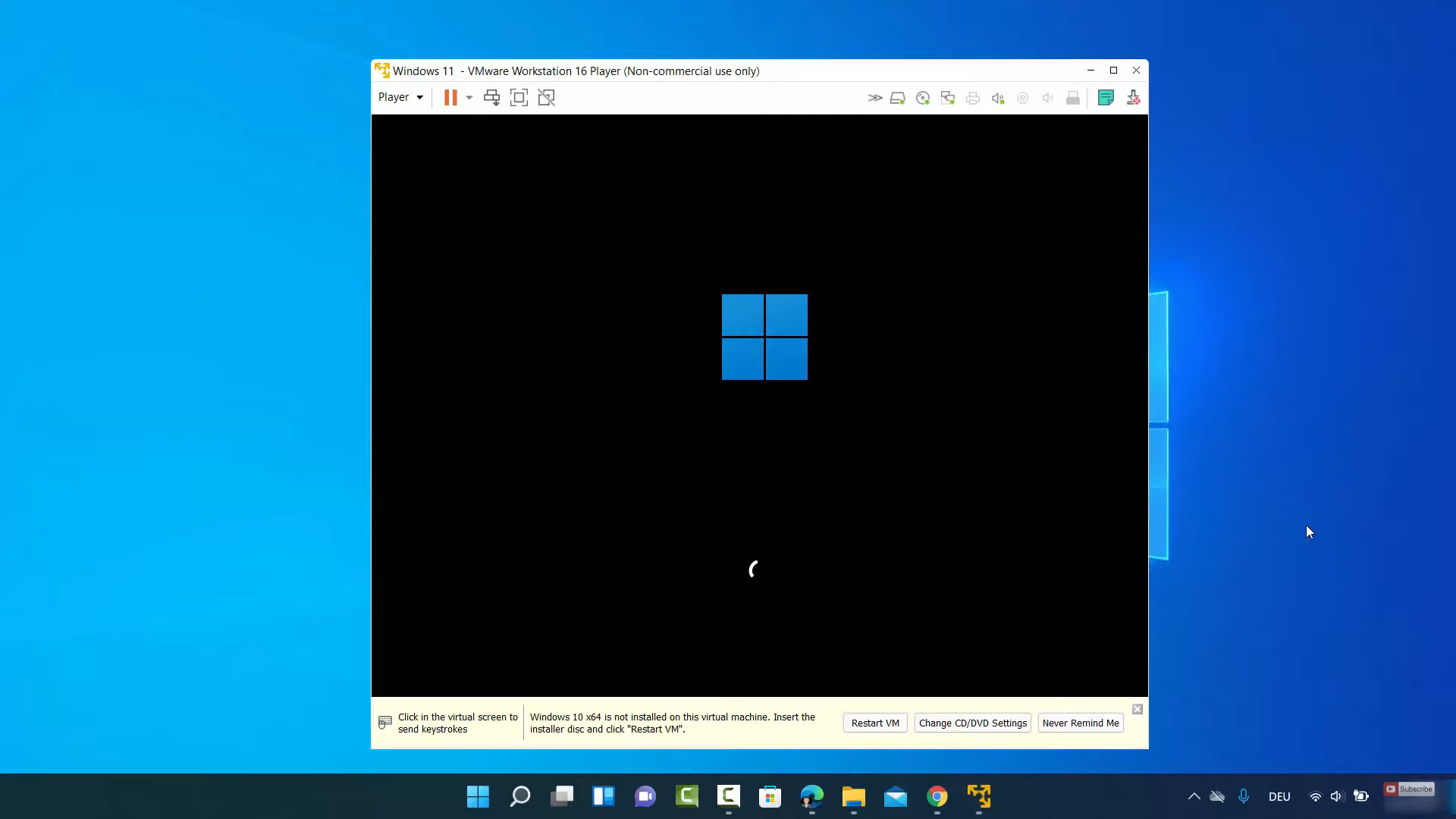Click Change CD/DVD Settings button
This screenshot has height=819, width=1456.
(972, 723)
